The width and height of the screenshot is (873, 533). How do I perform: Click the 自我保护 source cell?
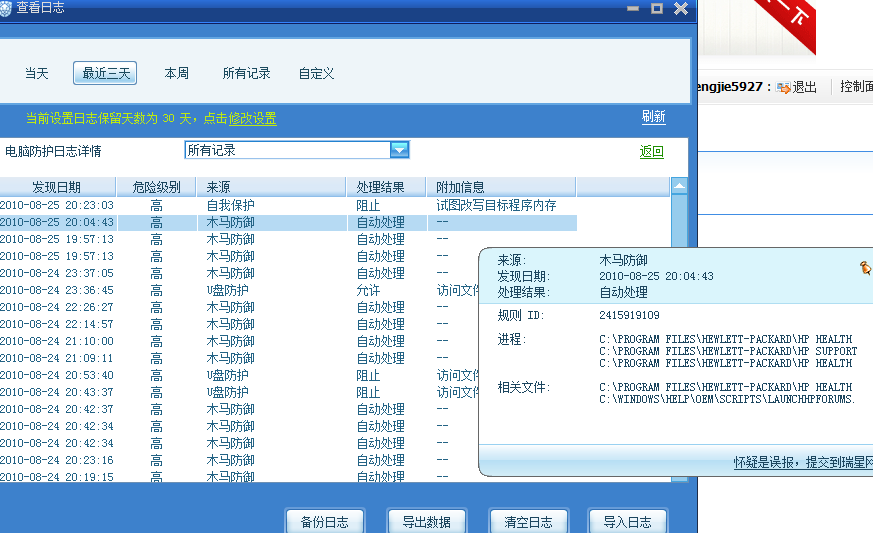pyautogui.click(x=230, y=205)
